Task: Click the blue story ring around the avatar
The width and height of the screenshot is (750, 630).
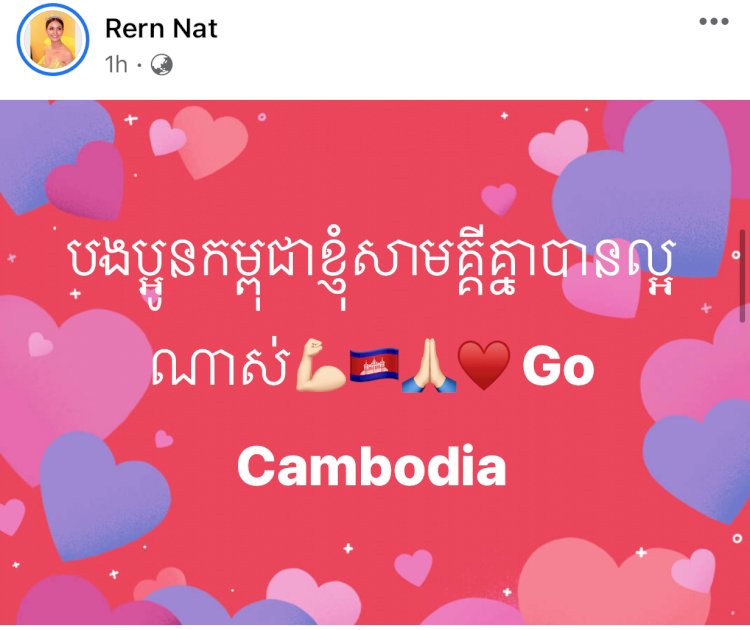Action: click(53, 40)
